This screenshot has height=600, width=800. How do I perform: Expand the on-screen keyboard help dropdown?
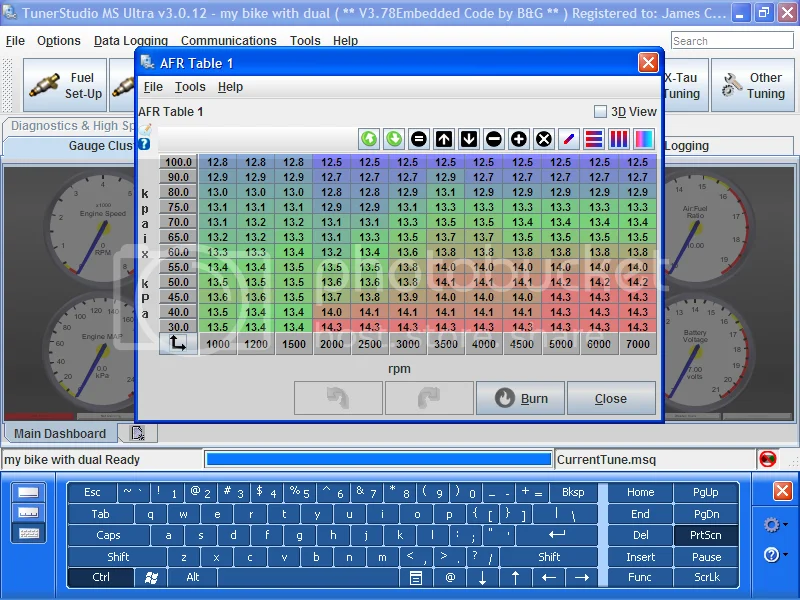(774, 554)
